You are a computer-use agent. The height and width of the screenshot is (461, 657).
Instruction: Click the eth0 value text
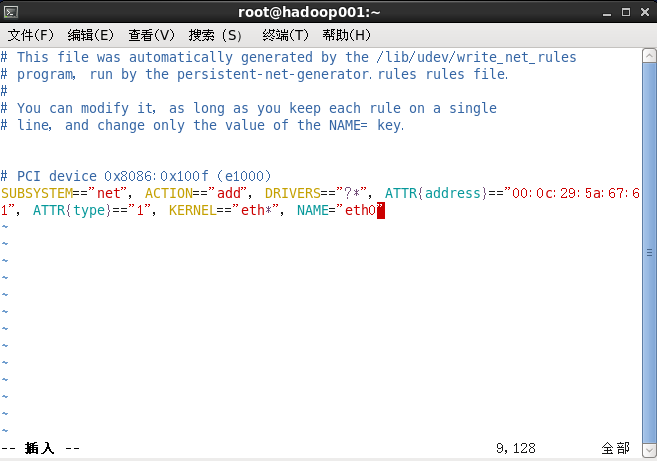[x=361, y=210]
